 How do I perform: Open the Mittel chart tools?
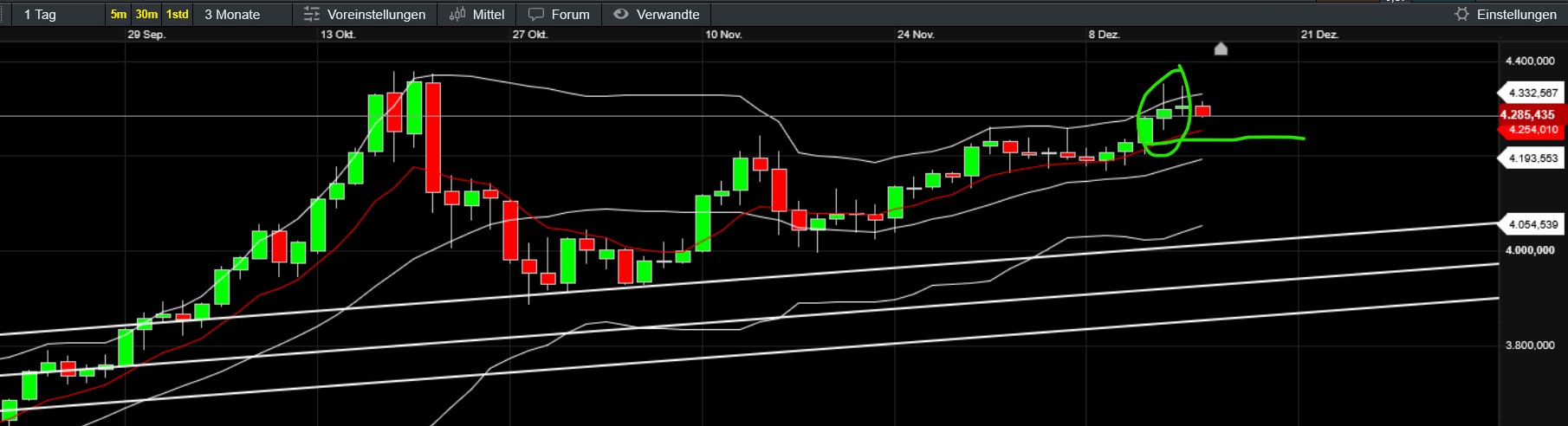pyautogui.click(x=476, y=14)
